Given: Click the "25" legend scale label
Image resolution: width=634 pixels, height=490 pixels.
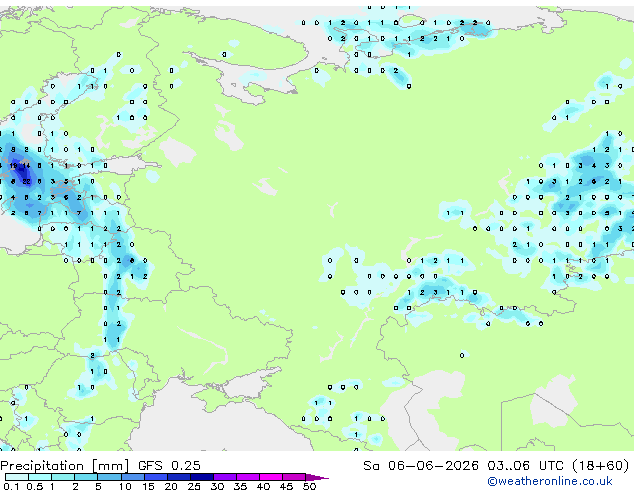Looking at the screenshot, I should [x=194, y=486].
